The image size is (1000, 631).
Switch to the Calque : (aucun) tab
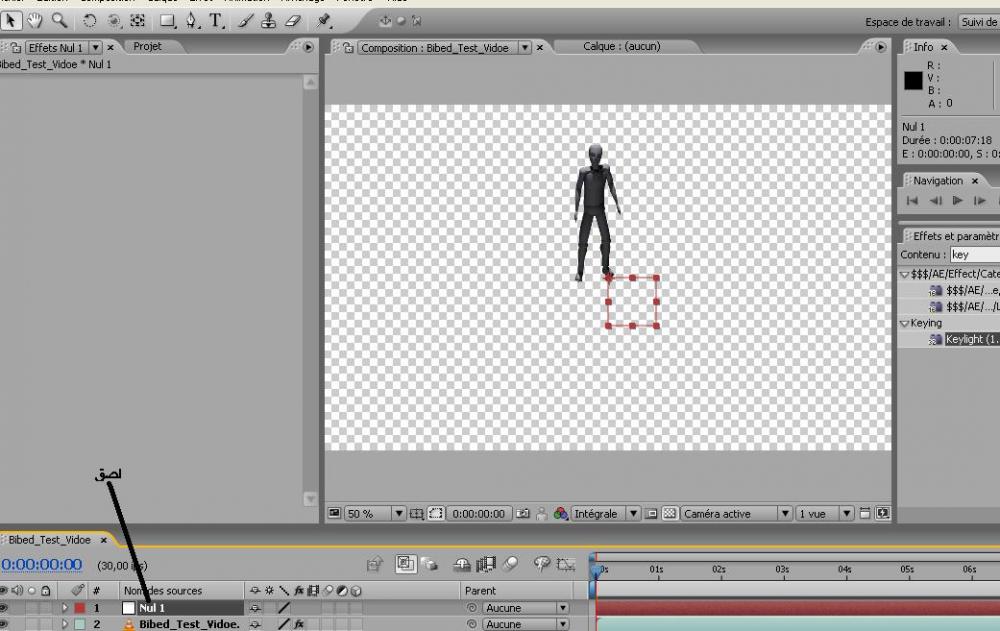click(622, 46)
